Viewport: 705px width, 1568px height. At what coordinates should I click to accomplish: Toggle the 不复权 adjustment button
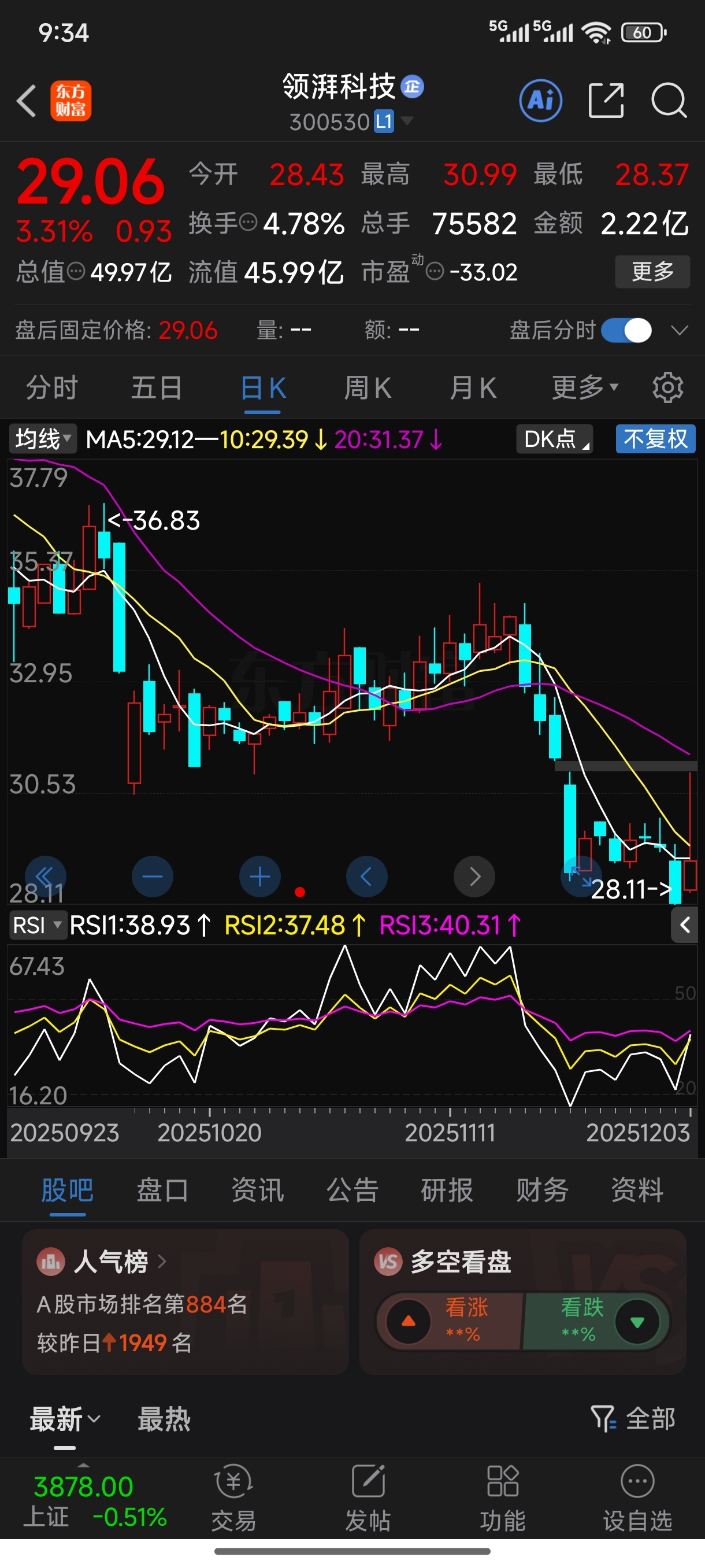[656, 438]
